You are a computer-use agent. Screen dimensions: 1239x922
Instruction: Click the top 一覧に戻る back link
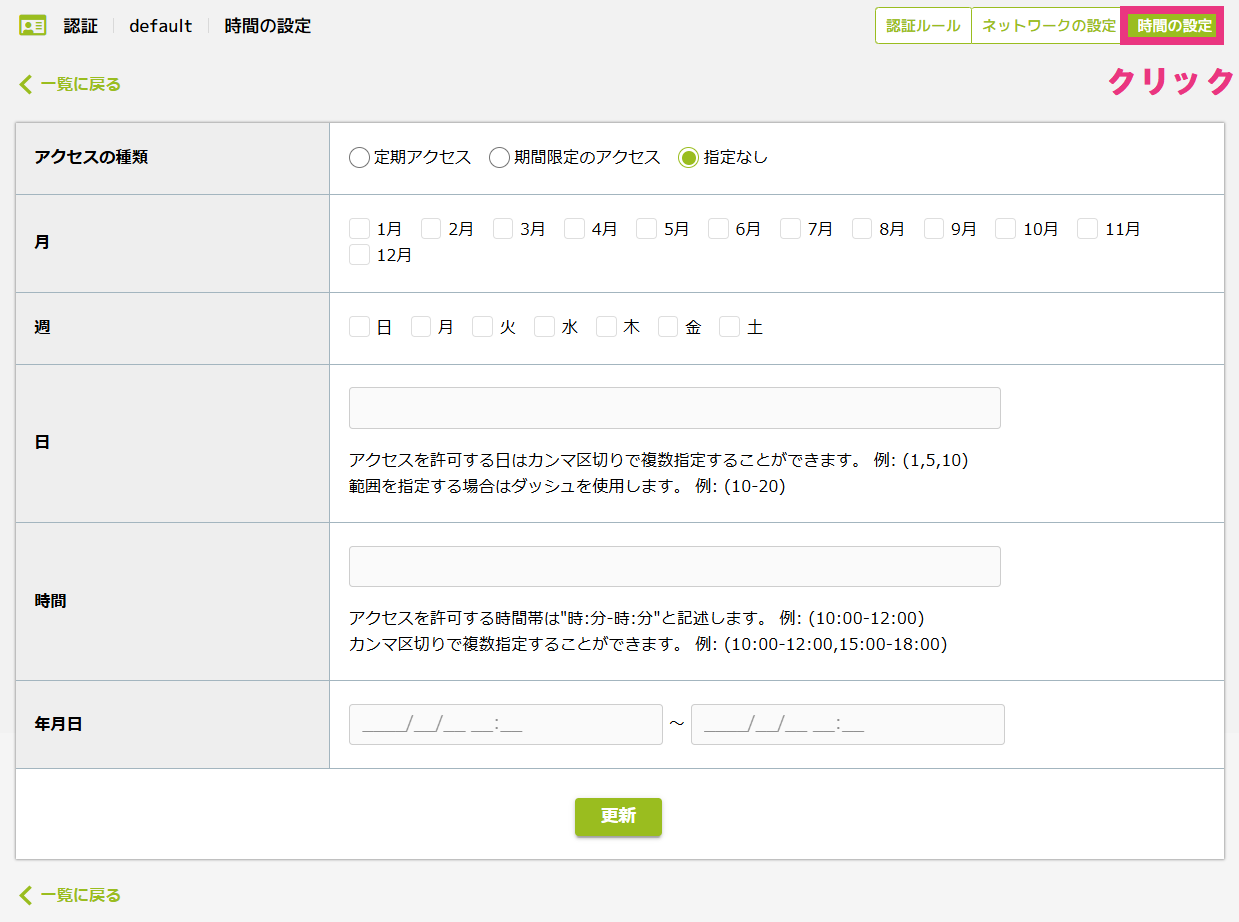coord(70,84)
